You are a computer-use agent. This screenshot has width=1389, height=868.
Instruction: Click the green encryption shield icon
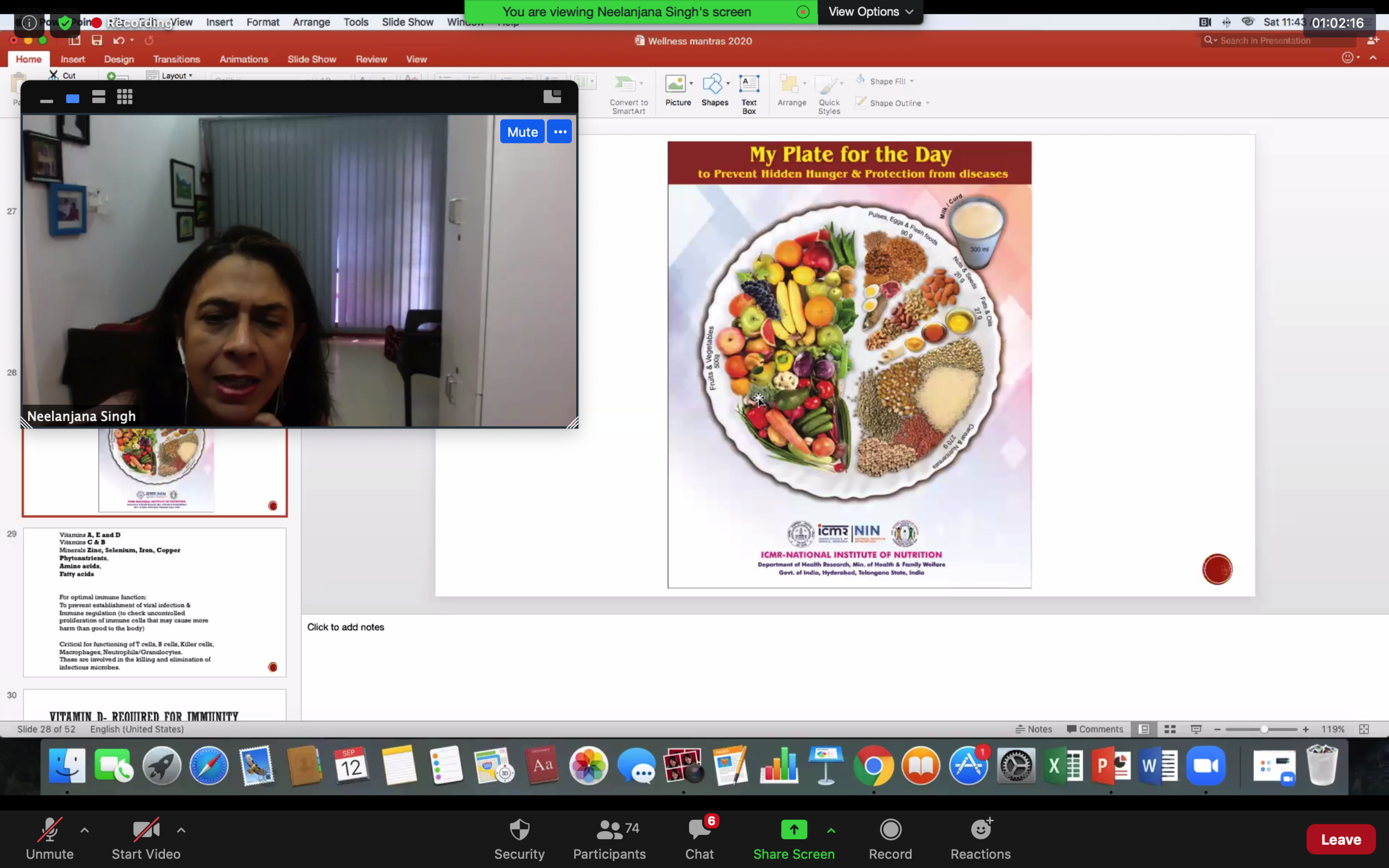tap(65, 23)
